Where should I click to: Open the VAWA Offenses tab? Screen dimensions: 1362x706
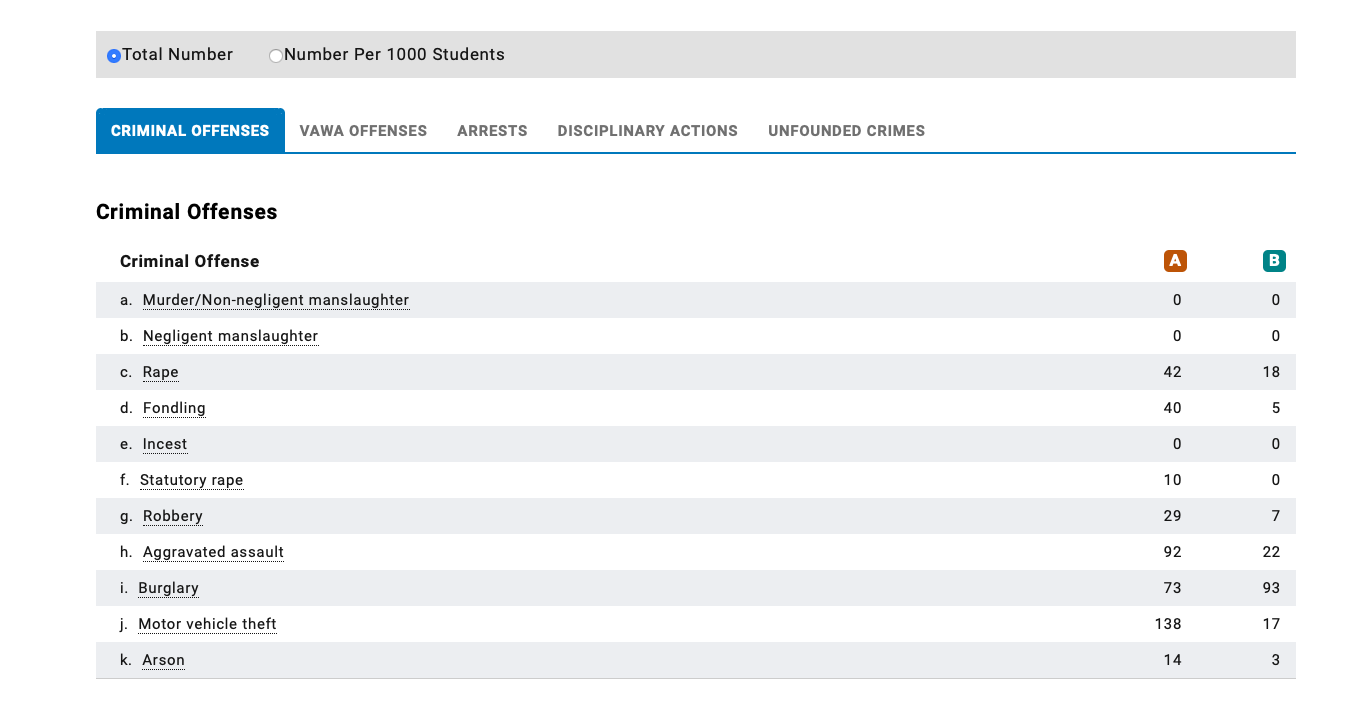coord(363,131)
